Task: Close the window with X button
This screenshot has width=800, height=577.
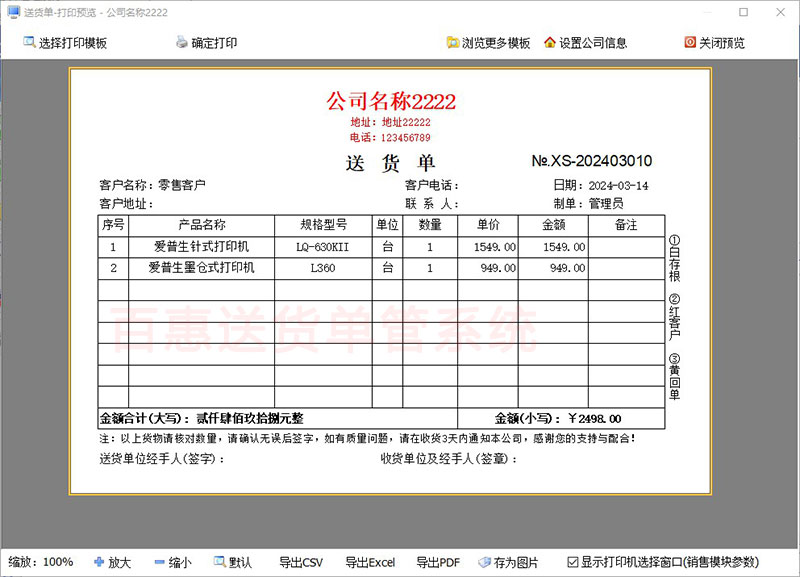Action: [x=781, y=12]
